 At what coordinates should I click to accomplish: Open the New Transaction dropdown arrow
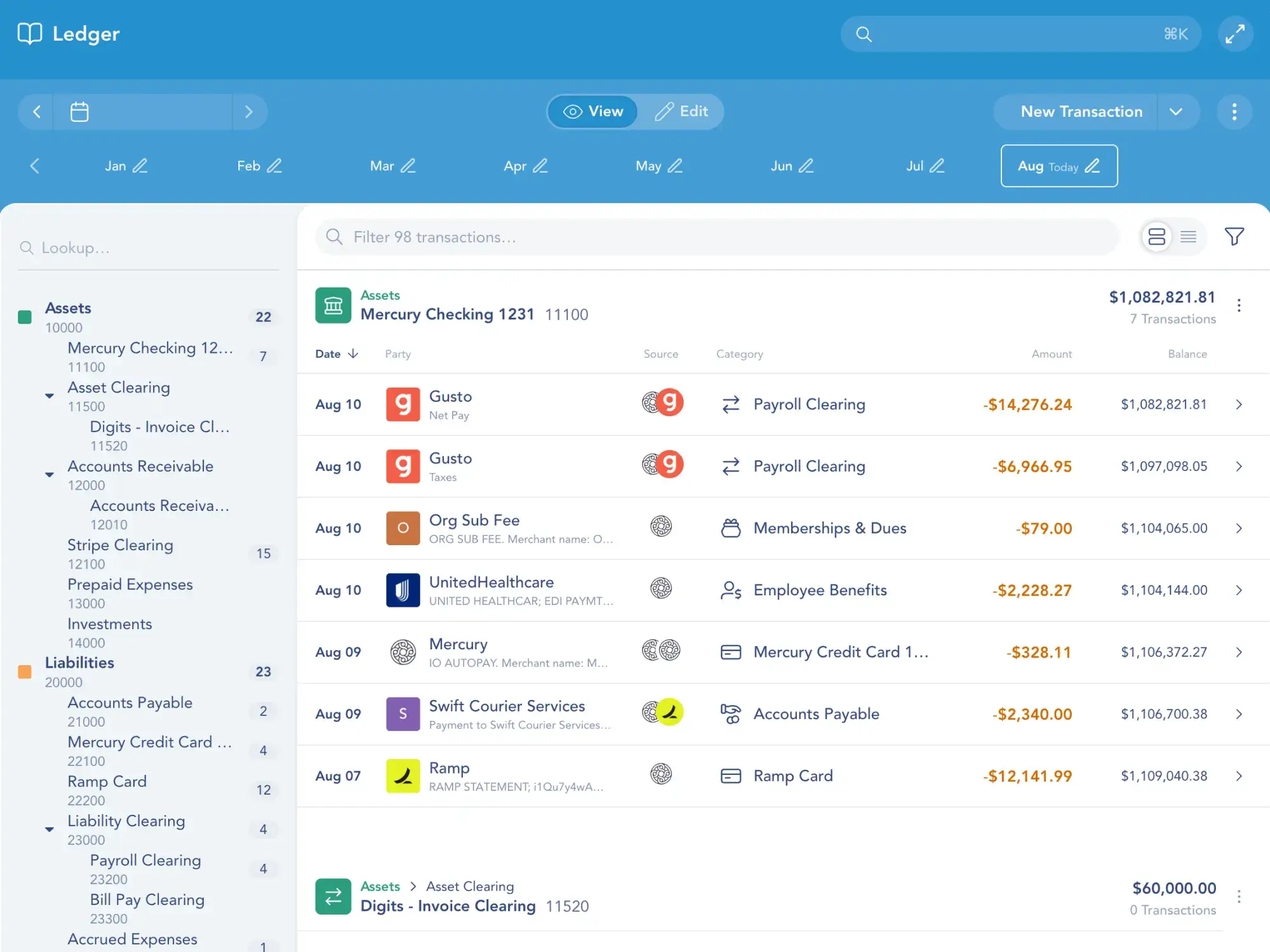tap(1175, 112)
